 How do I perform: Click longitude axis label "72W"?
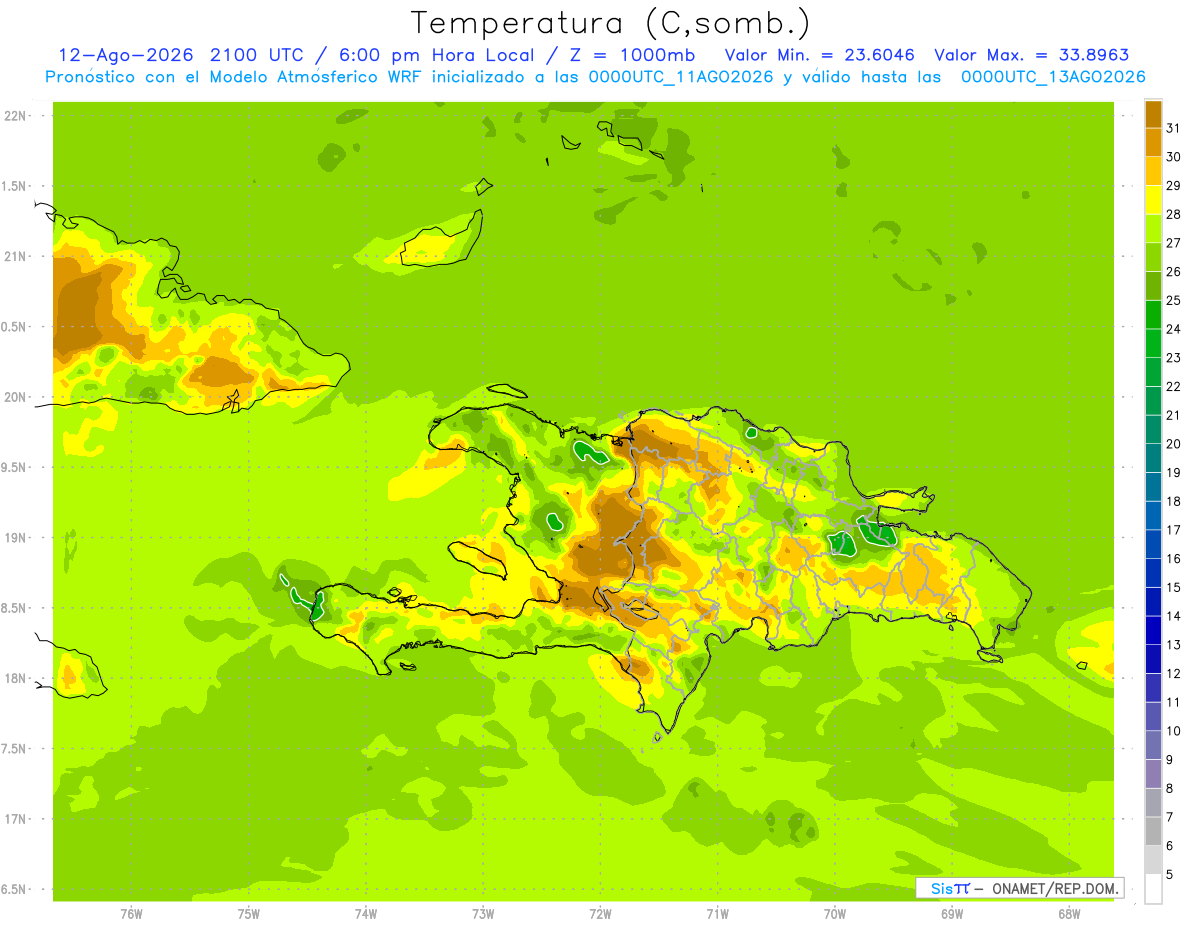(600, 914)
